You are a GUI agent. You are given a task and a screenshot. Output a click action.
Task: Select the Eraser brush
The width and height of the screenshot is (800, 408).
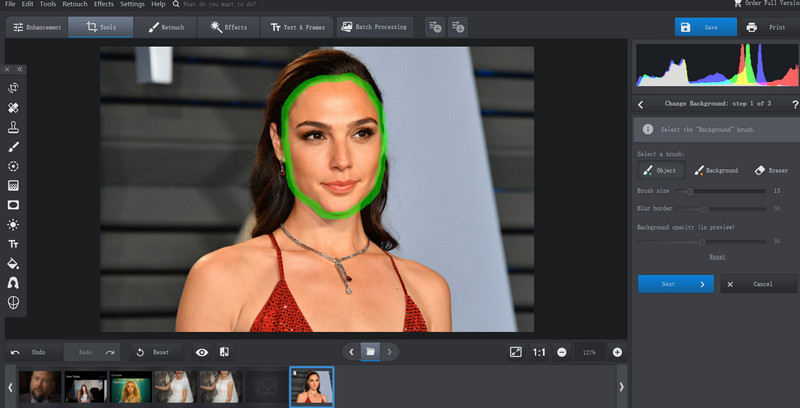[x=771, y=170]
